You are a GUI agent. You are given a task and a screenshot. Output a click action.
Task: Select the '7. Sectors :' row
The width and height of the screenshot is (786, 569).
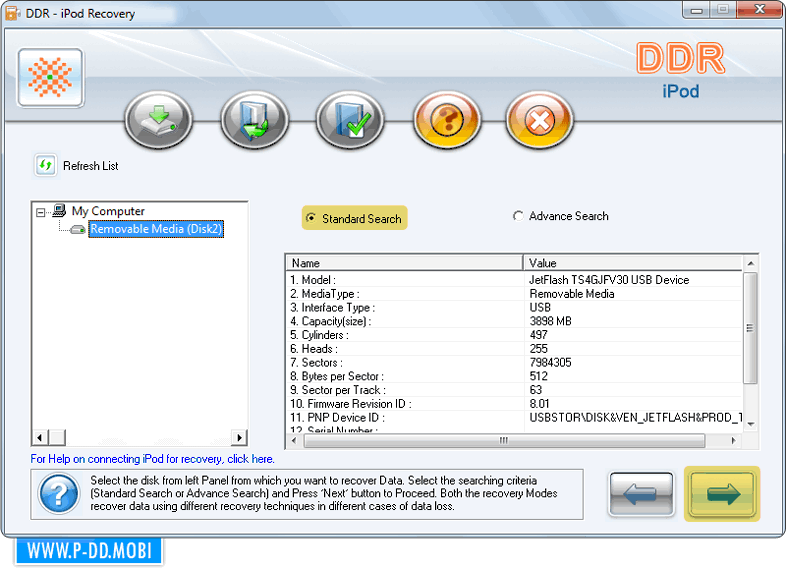(514, 362)
